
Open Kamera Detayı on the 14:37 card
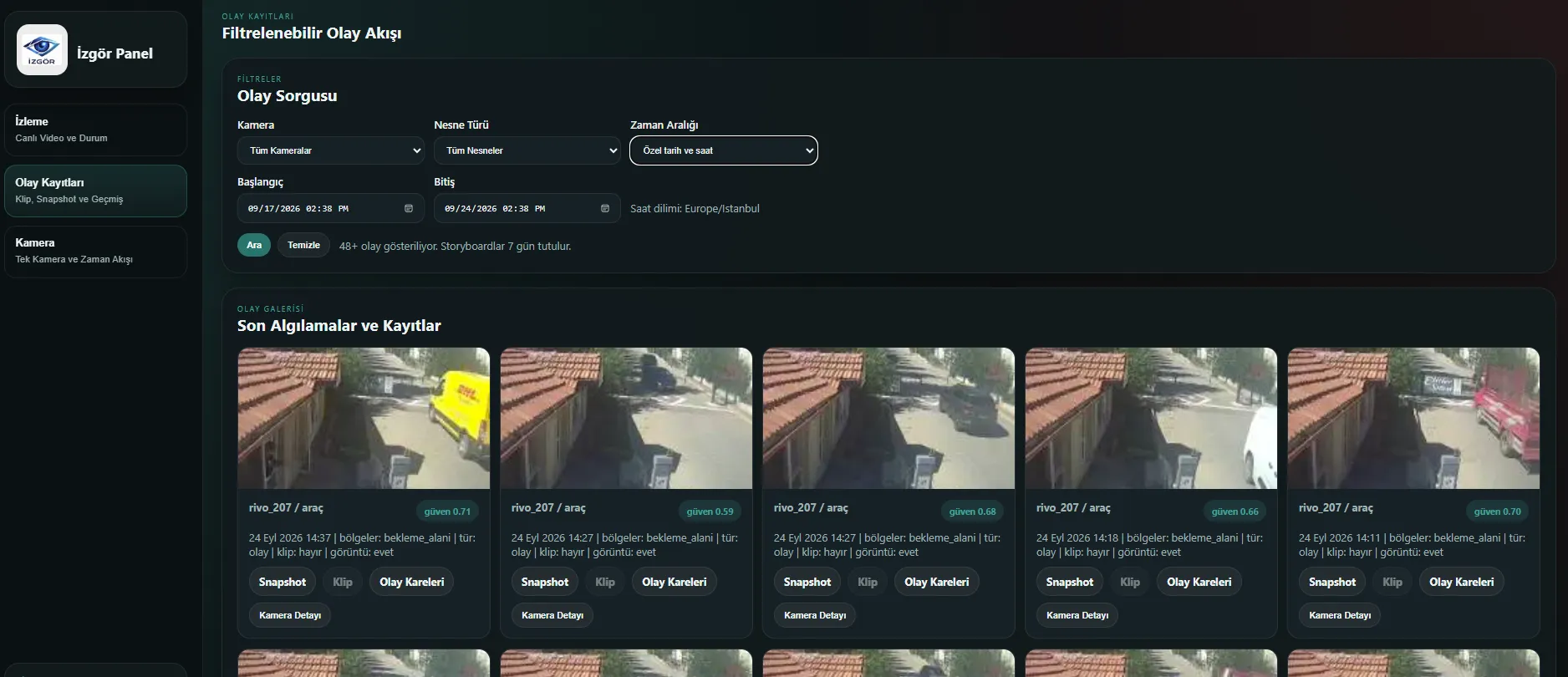pyautogui.click(x=290, y=615)
